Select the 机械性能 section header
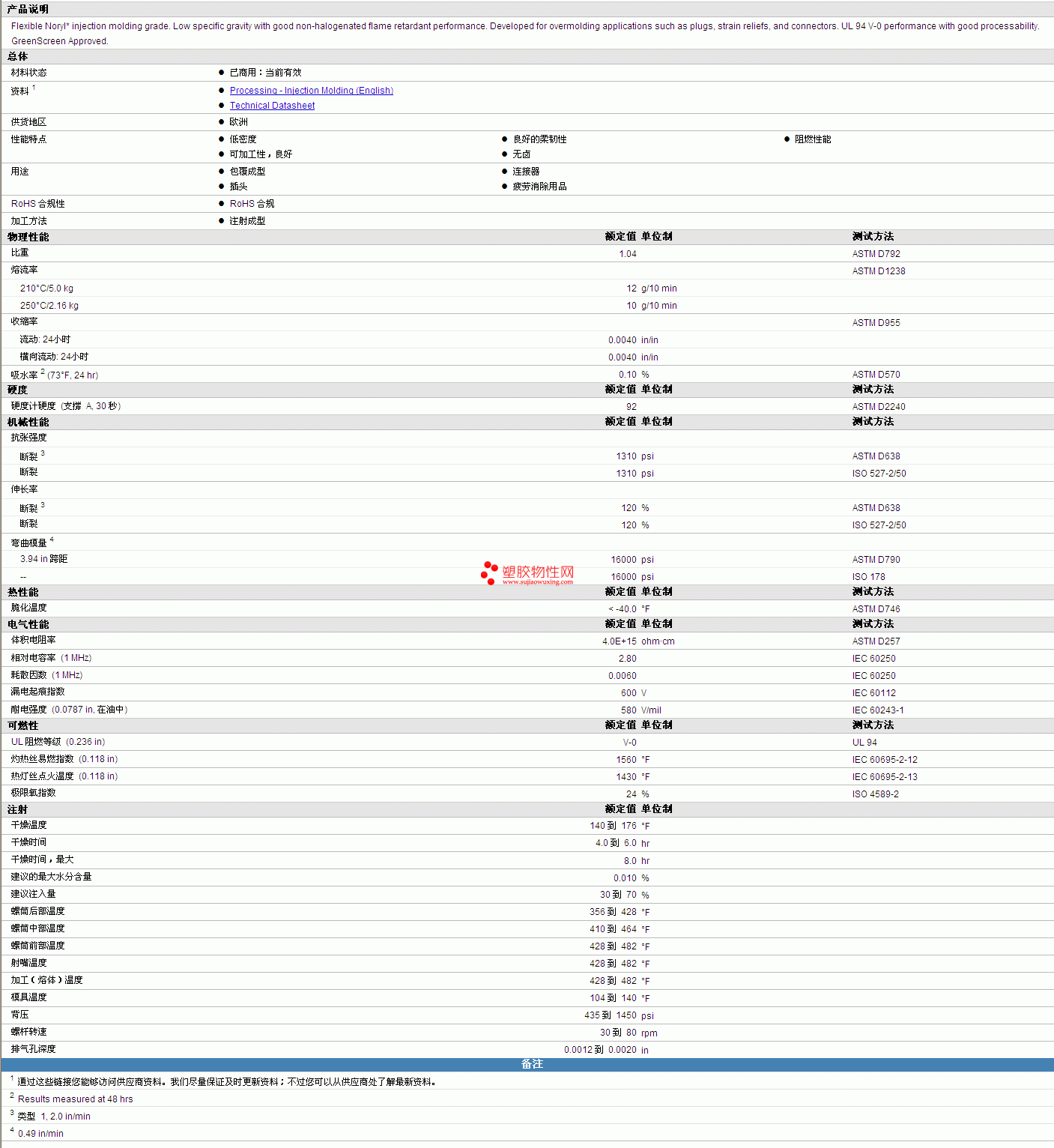The height and width of the screenshot is (1148, 1054). [28, 423]
